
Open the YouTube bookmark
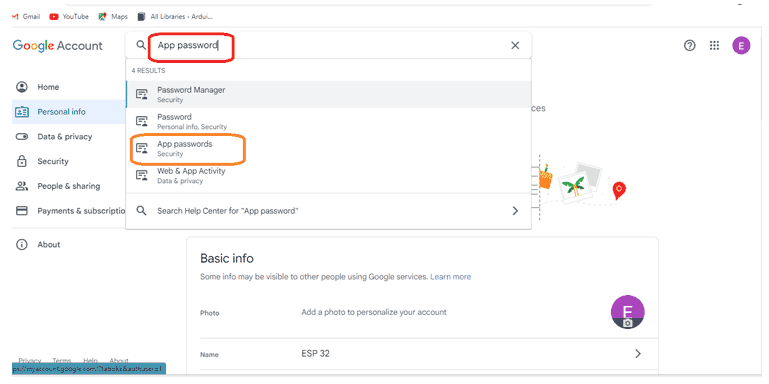point(69,17)
